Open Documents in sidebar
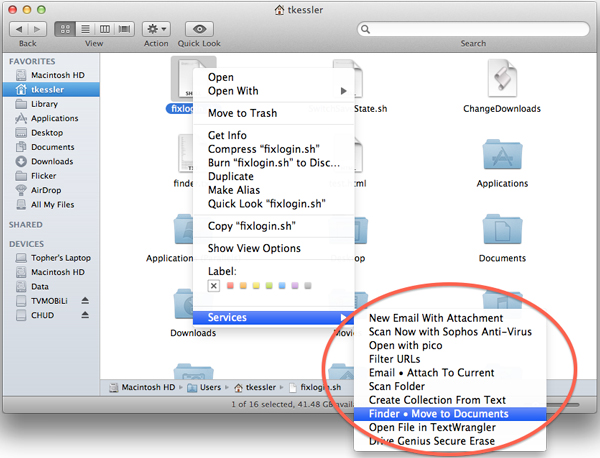600x458 pixels. click(51, 147)
